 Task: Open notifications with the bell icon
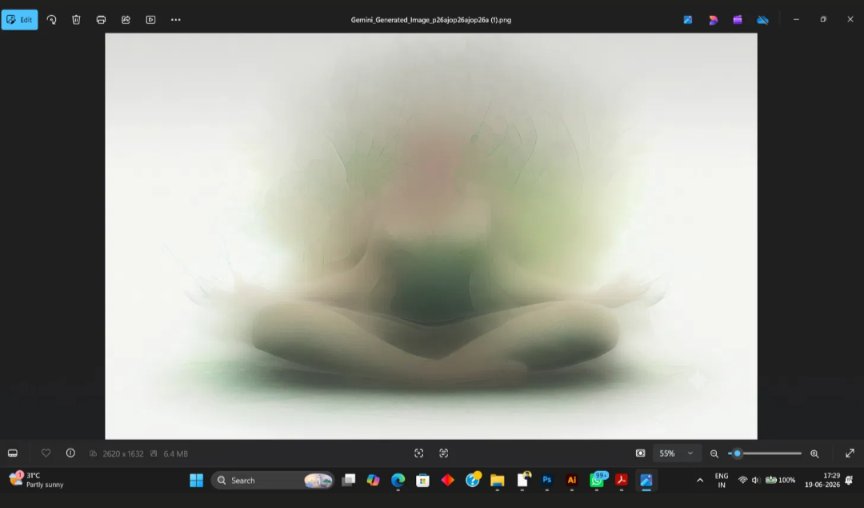tap(849, 480)
